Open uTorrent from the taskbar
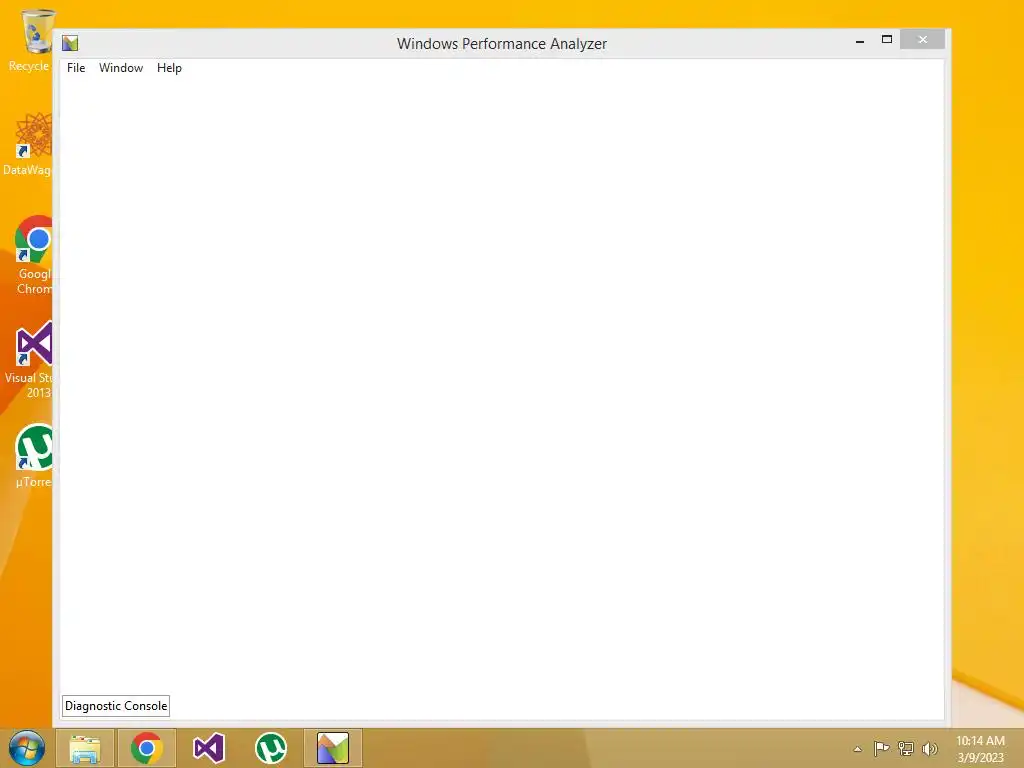Viewport: 1024px width, 768px height. click(271, 748)
